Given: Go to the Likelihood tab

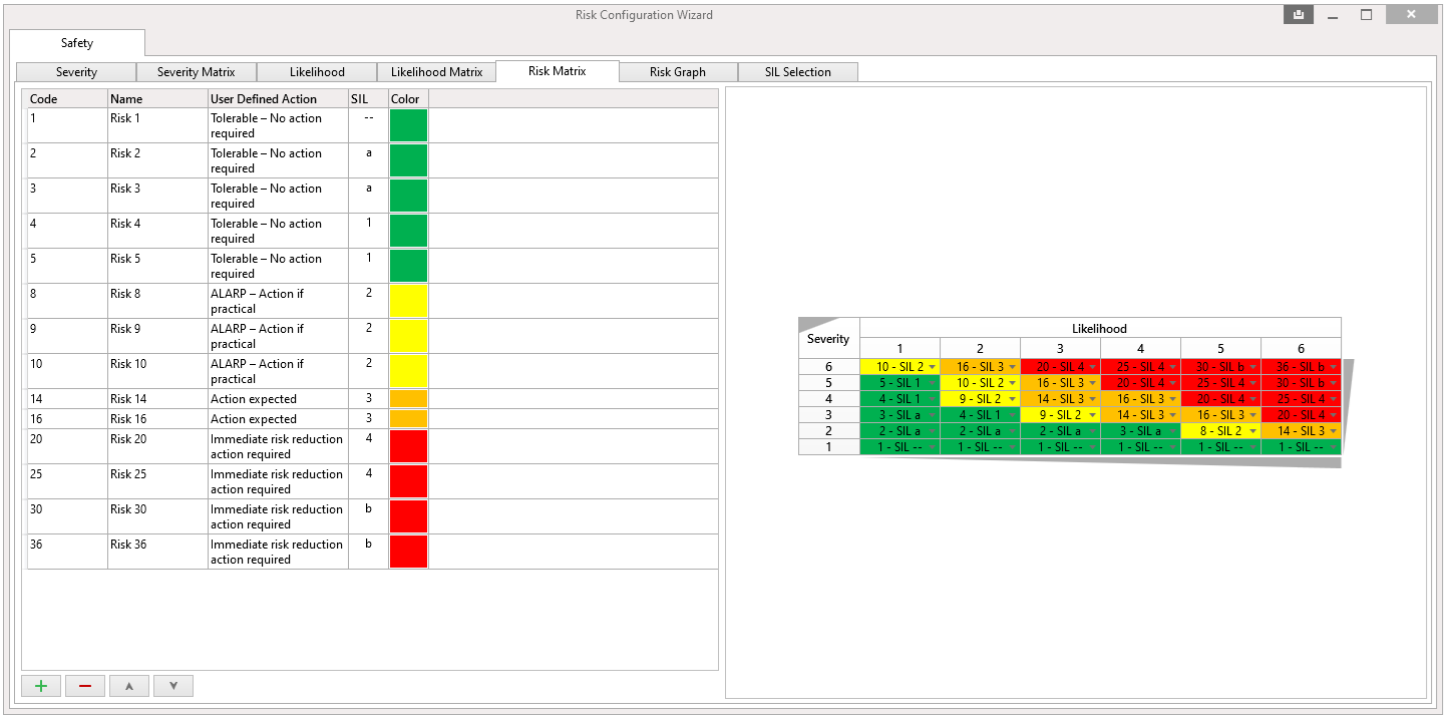Looking at the screenshot, I should [x=317, y=72].
